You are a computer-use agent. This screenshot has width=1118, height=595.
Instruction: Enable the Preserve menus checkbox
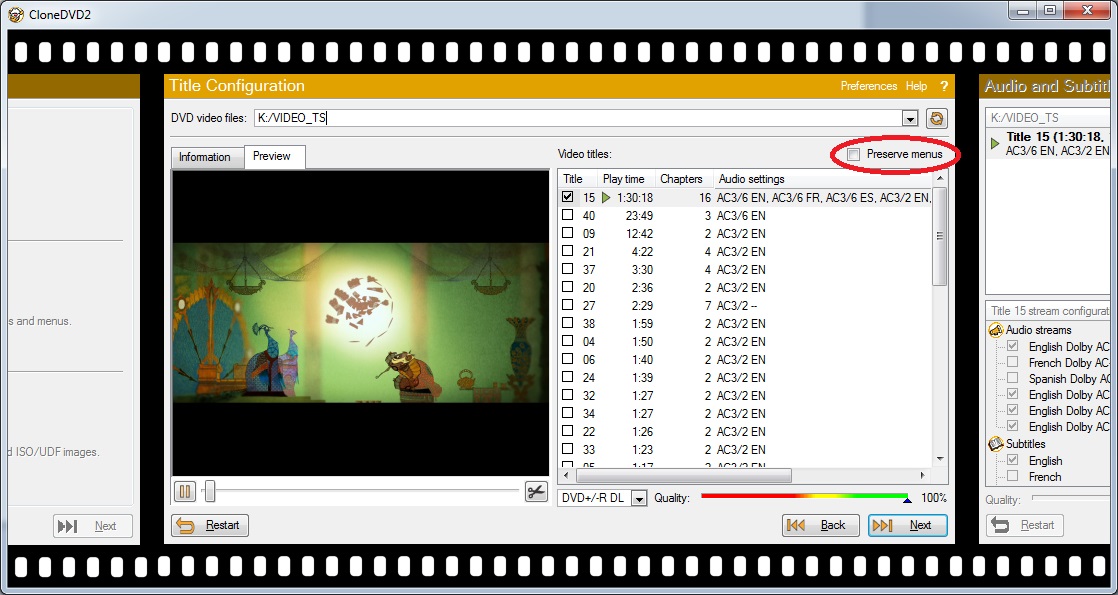[853, 154]
